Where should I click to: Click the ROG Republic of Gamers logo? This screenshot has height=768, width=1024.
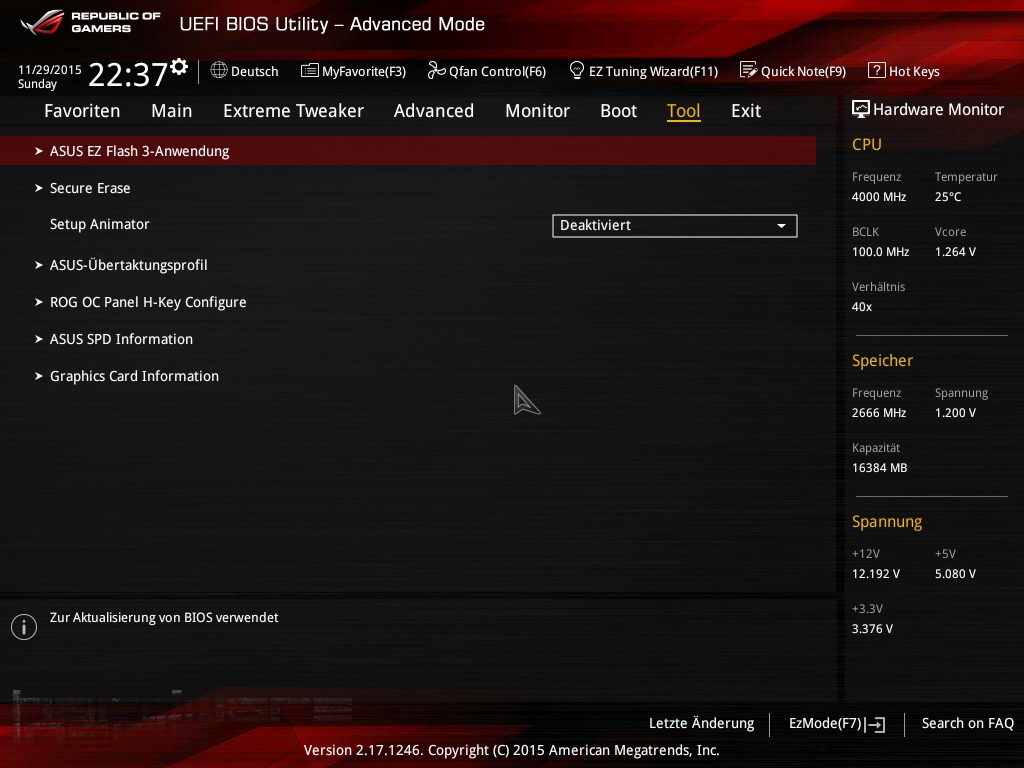[x=90, y=22]
